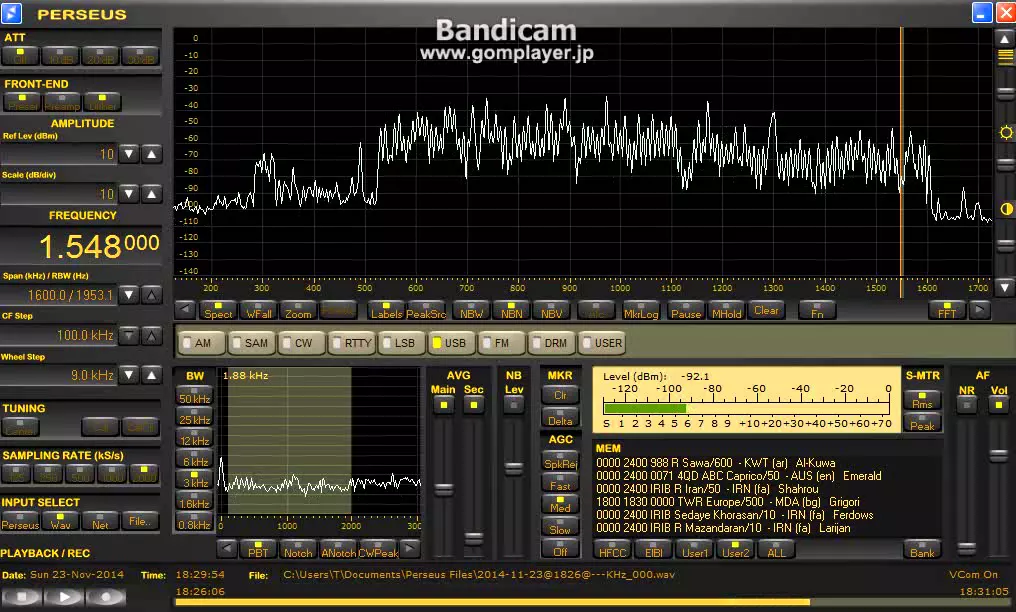
Task: Click the brightness sun icon
Action: click(1006, 133)
